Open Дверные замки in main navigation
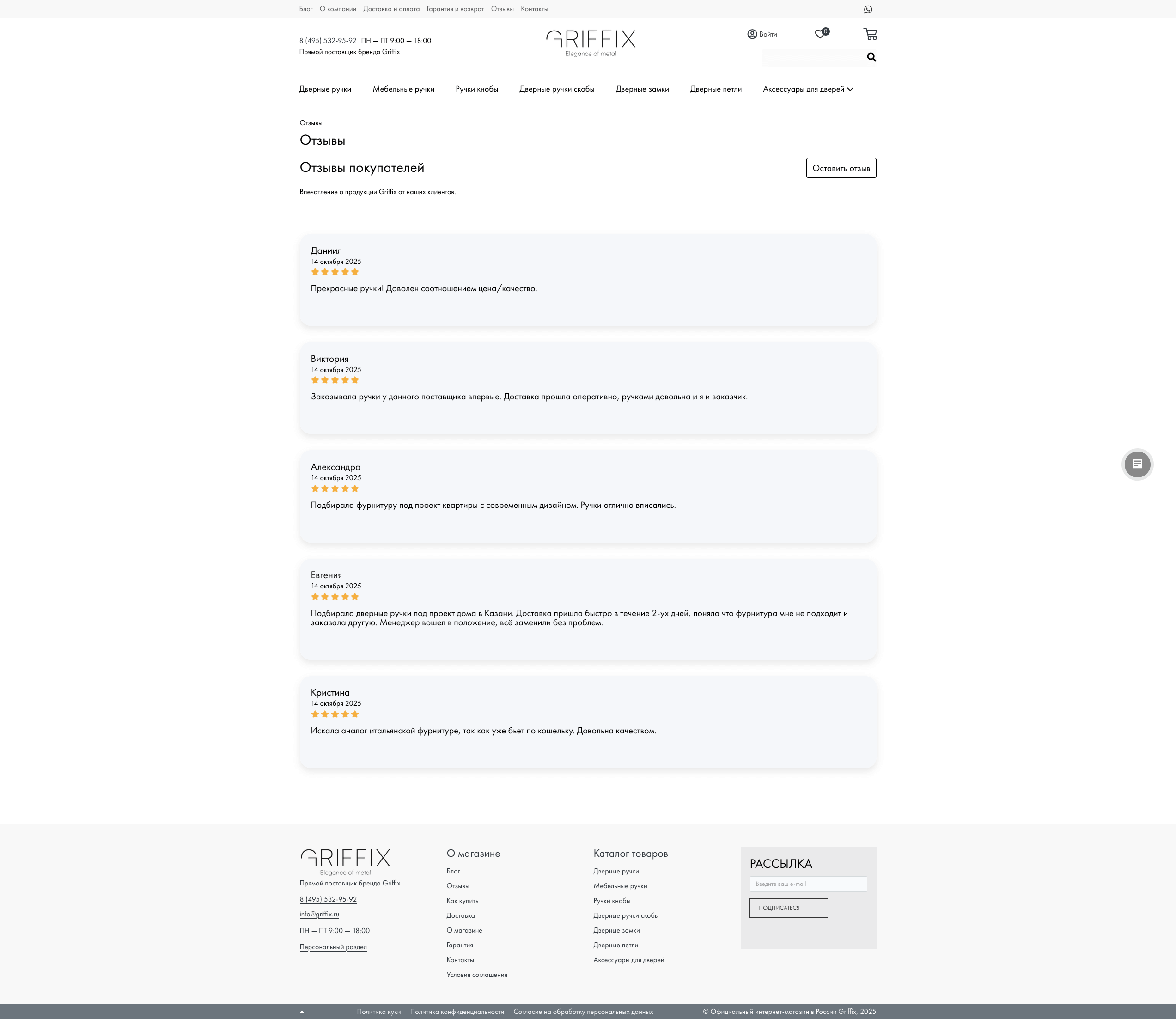The image size is (1176, 1019). click(642, 89)
